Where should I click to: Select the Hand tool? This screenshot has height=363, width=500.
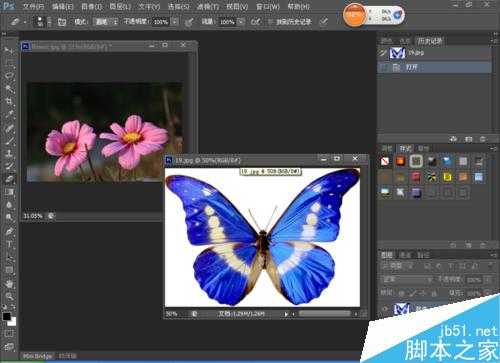tap(9, 284)
